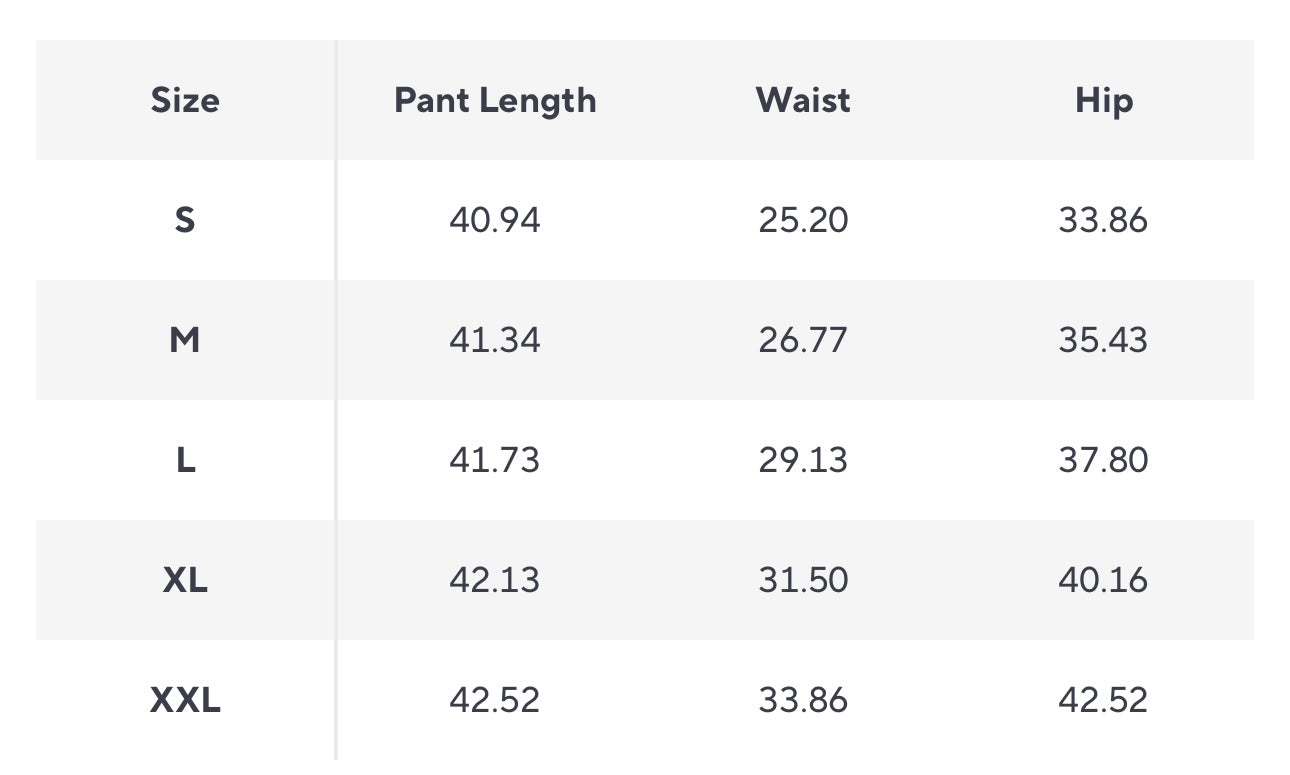Select the XL size row label

click(x=185, y=580)
